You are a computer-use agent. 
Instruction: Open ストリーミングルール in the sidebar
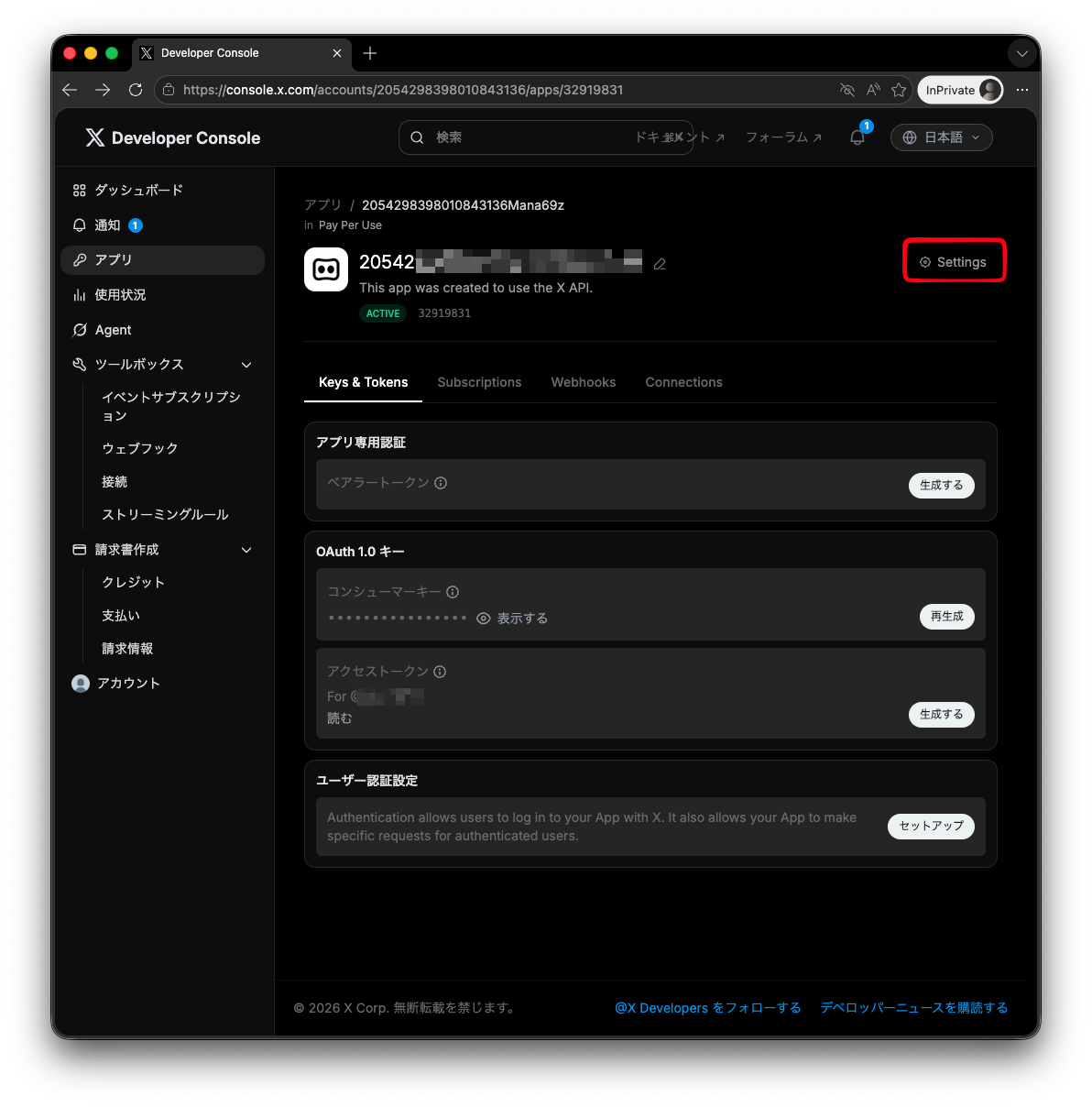[x=166, y=515]
